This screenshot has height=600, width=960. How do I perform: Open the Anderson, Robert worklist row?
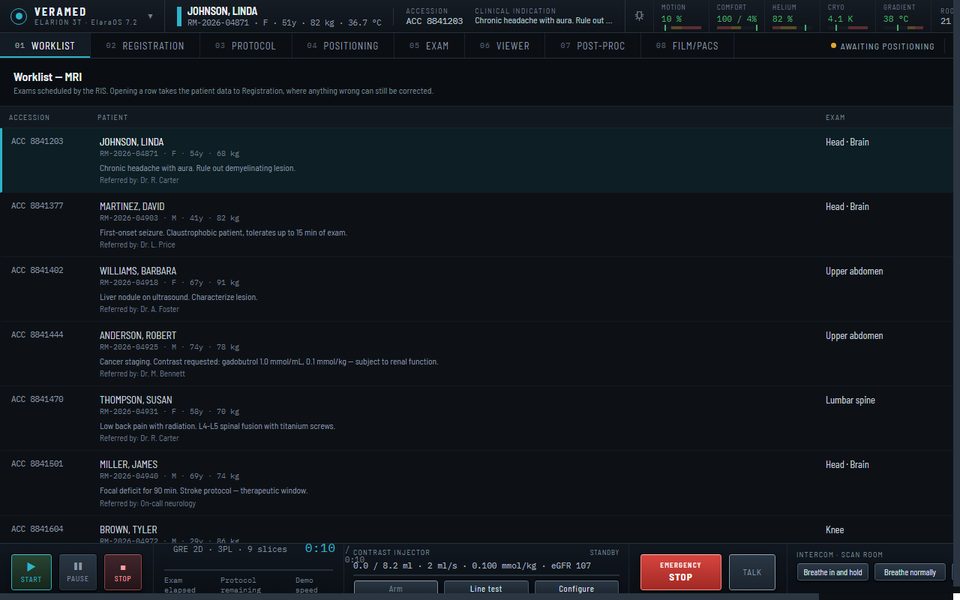(x=476, y=354)
